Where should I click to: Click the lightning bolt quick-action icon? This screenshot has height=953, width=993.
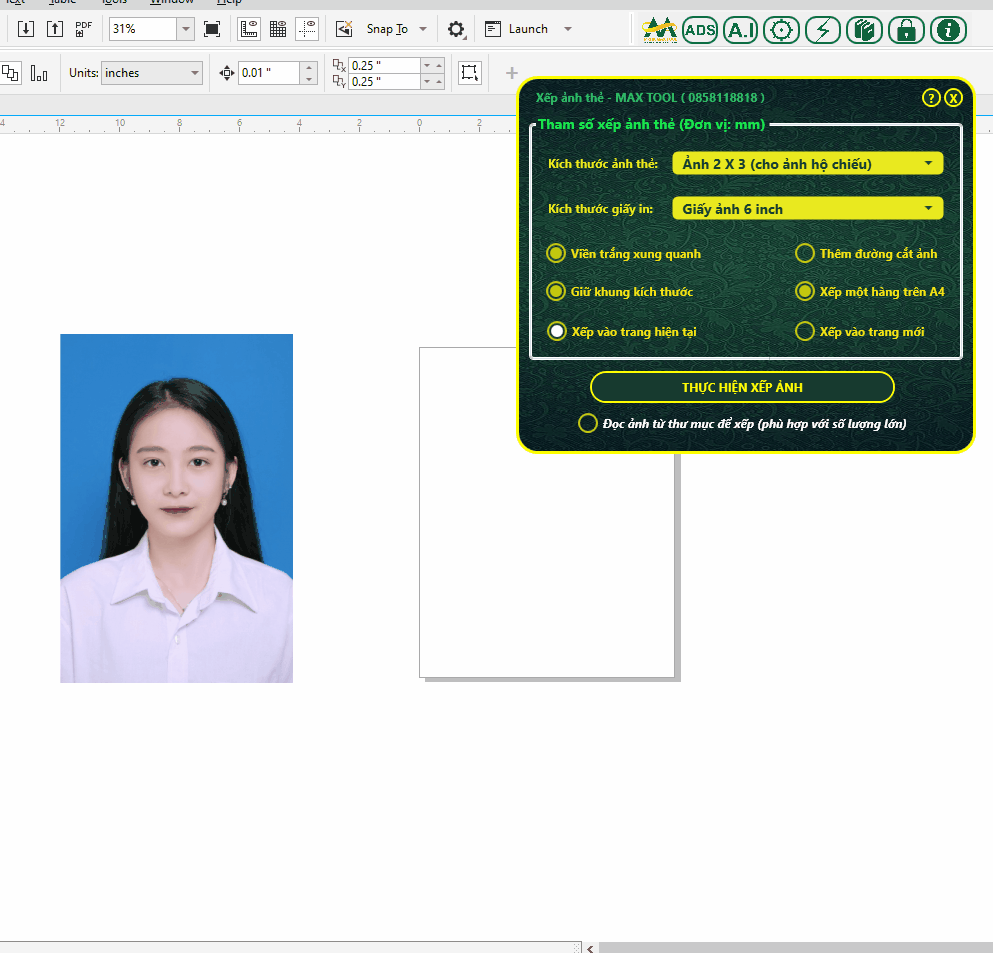tap(823, 30)
